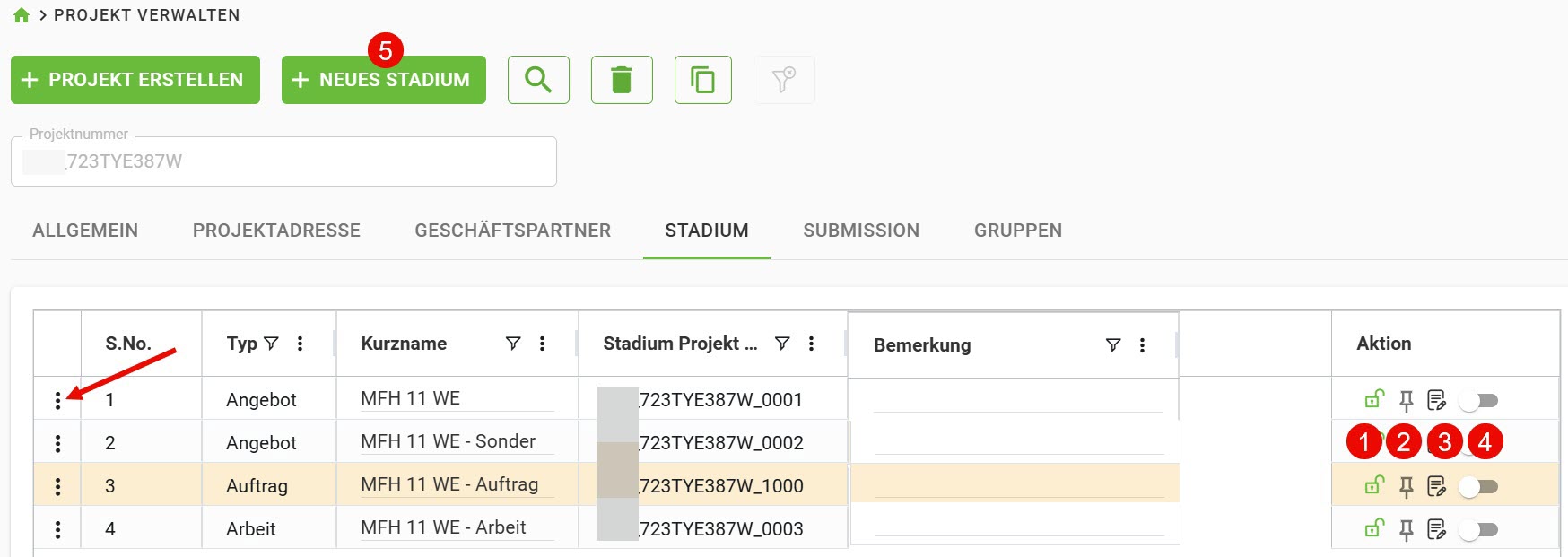The height and width of the screenshot is (557, 1568).
Task: Click the trash delete icon button
Action: (x=622, y=80)
